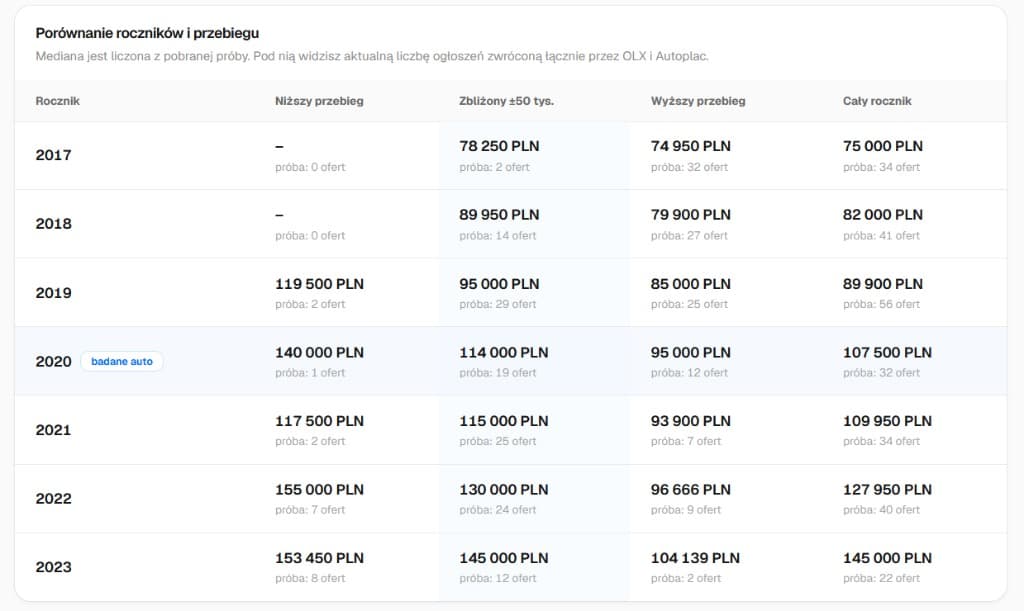Image resolution: width=1024 pixels, height=611 pixels.
Task: Click the 89 950 PLN value for 2018
Action: 499,215
